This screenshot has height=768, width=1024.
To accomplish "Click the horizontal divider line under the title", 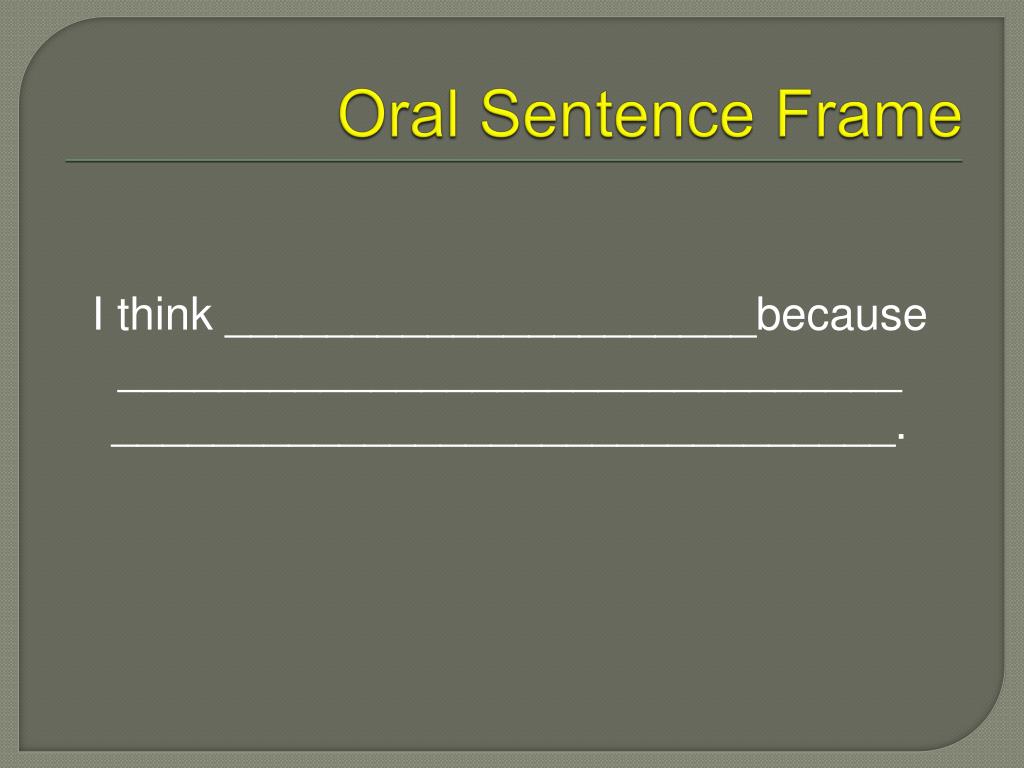I will (x=514, y=161).
